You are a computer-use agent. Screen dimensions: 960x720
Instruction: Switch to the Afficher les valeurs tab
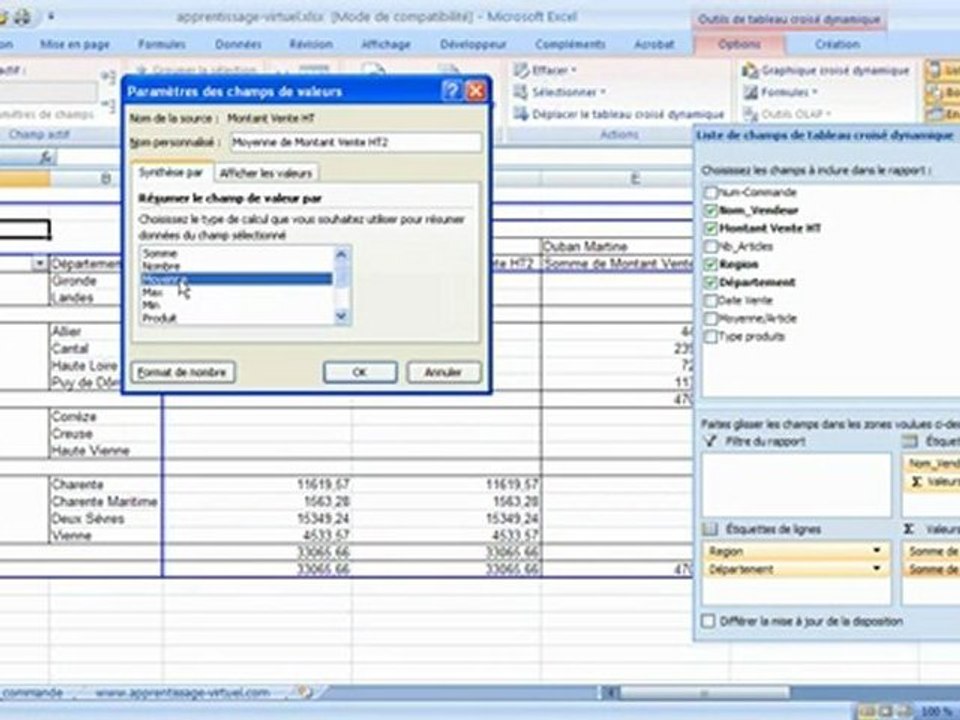266,173
